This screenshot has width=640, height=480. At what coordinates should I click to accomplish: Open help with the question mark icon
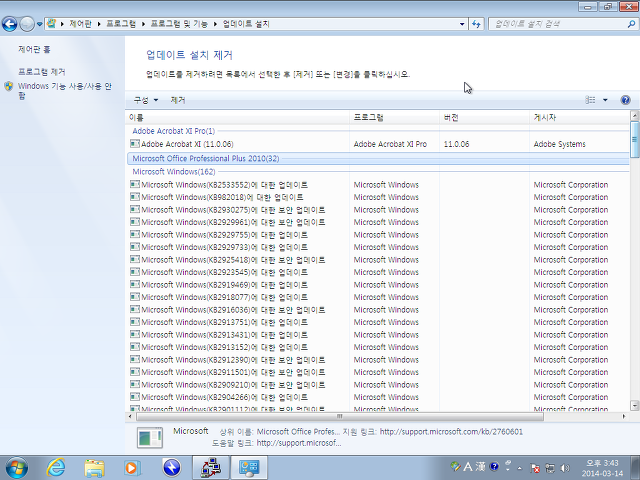click(x=625, y=100)
